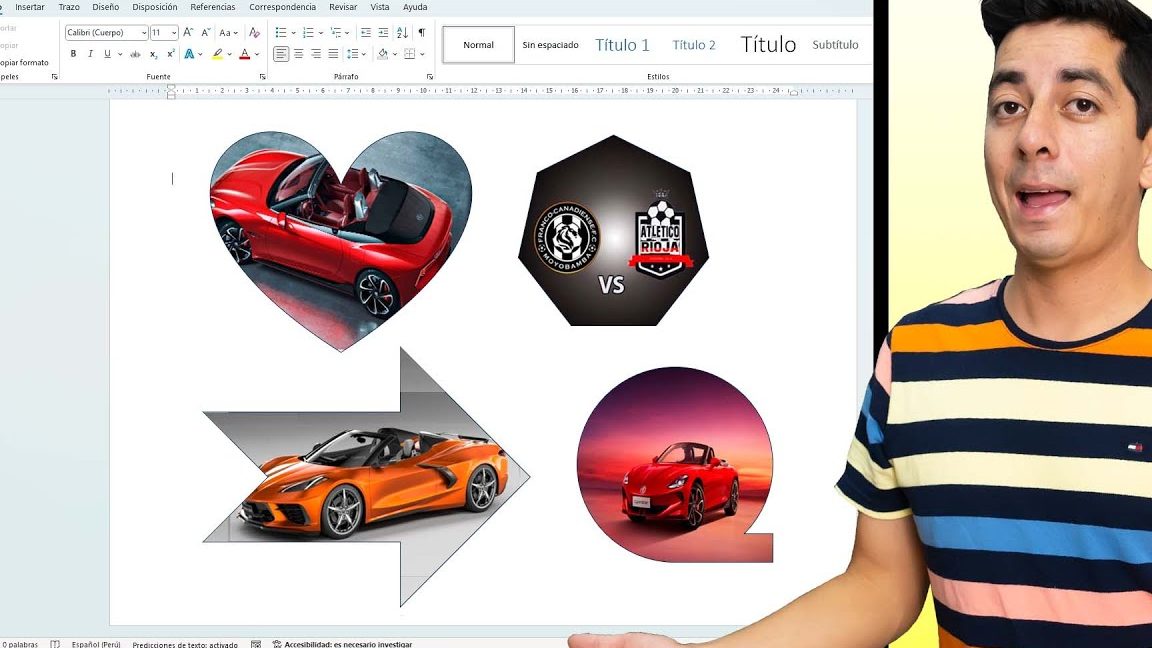Switch to the Insertar ribbon tab
This screenshot has height=648, width=1152.
click(30, 6)
